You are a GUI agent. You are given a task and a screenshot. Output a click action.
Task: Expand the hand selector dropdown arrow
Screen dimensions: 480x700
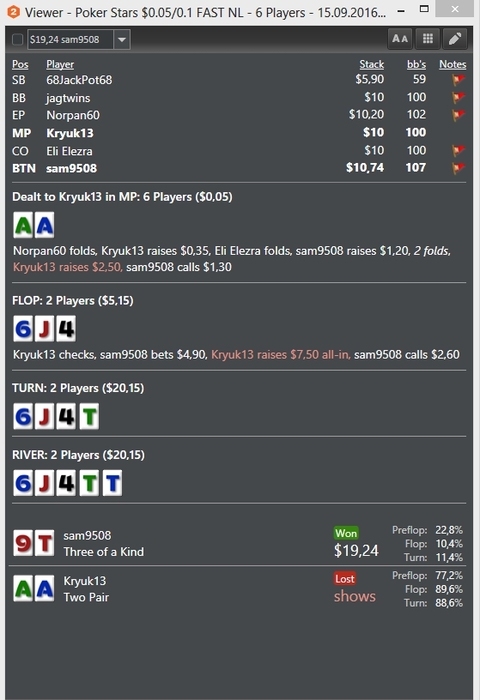pyautogui.click(x=121, y=40)
